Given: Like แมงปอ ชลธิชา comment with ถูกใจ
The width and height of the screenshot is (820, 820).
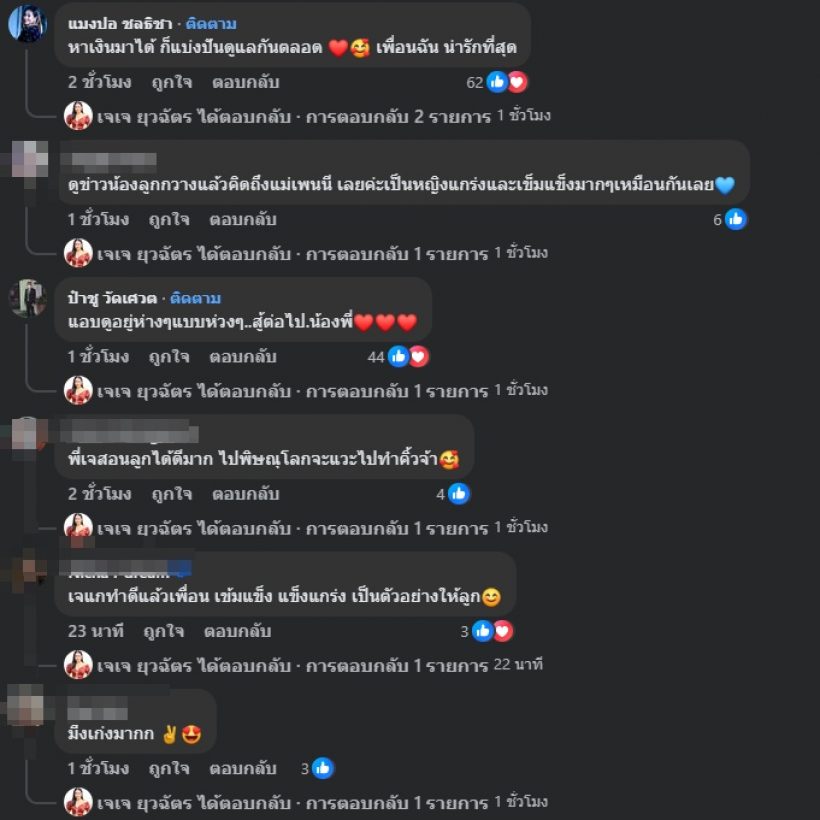Looking at the screenshot, I should (172, 82).
